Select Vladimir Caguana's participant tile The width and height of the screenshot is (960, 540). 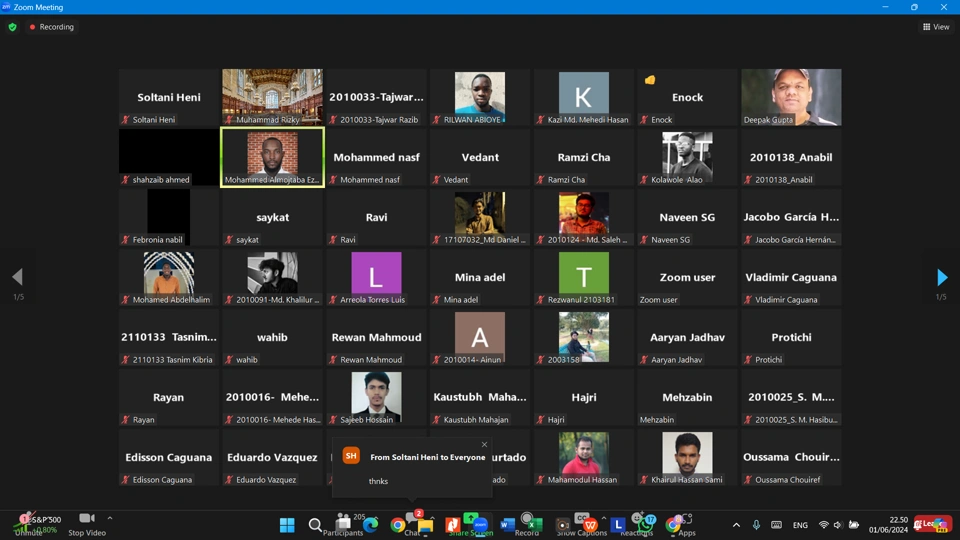pos(791,277)
